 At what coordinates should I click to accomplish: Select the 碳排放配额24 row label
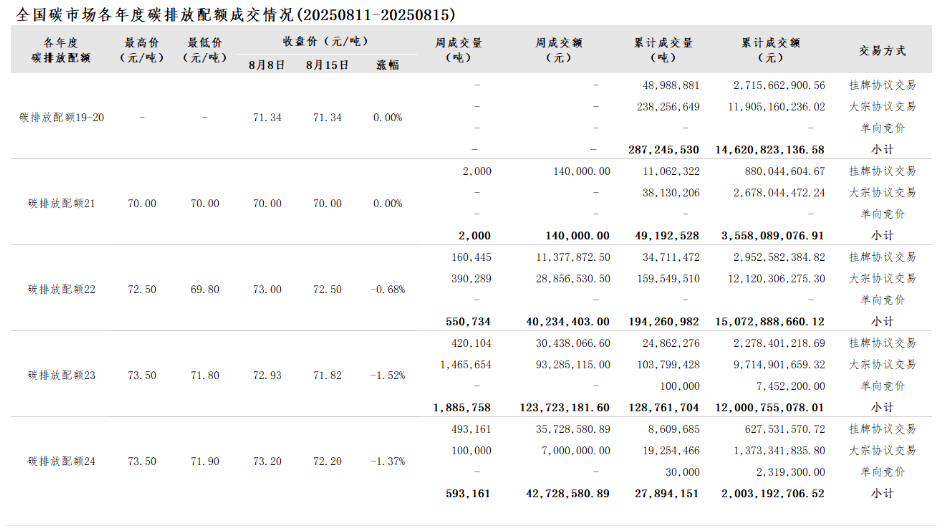(62, 461)
